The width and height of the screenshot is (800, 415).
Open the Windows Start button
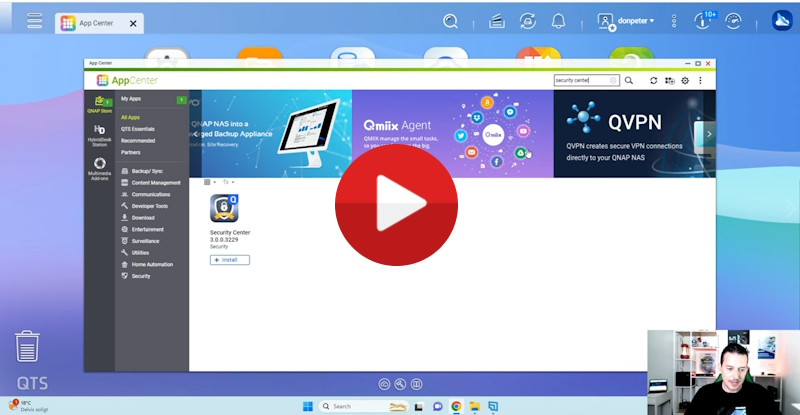pos(308,406)
